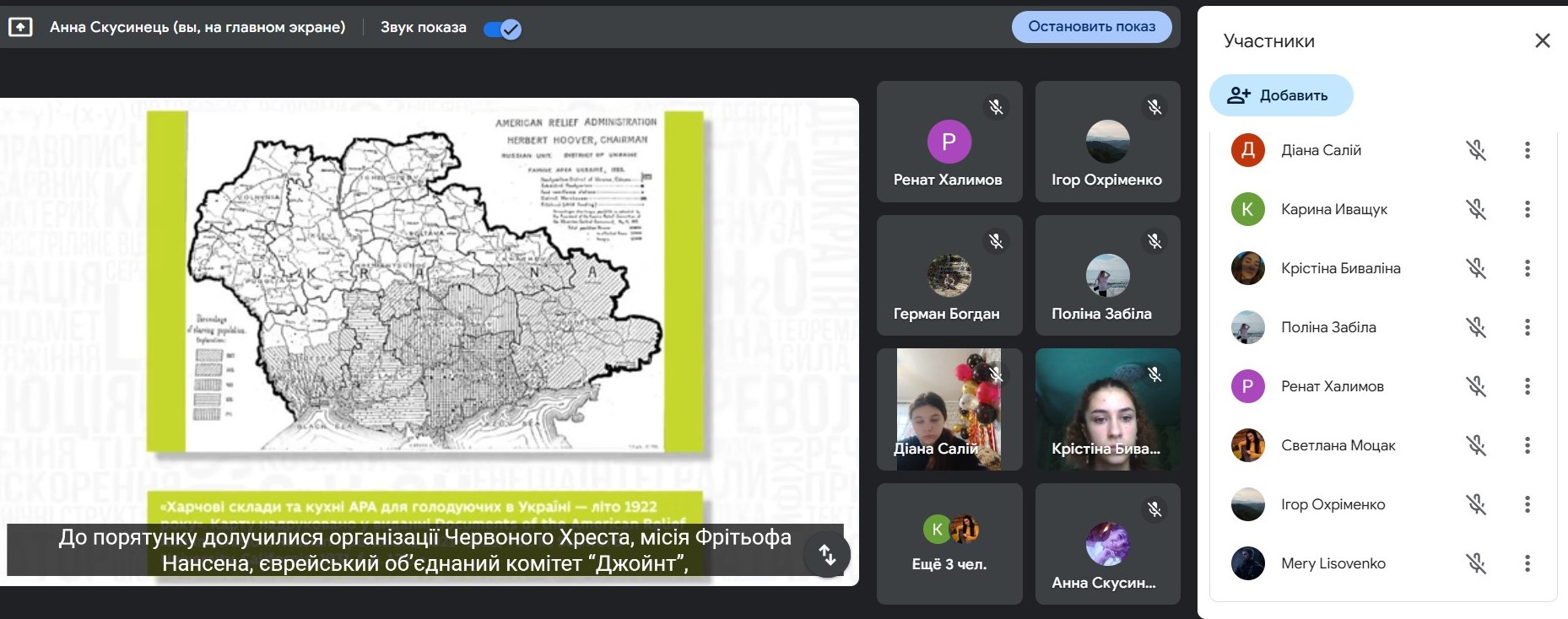
Task: Click Крістіна Биваліна avatar in participants list
Action: point(1247,268)
